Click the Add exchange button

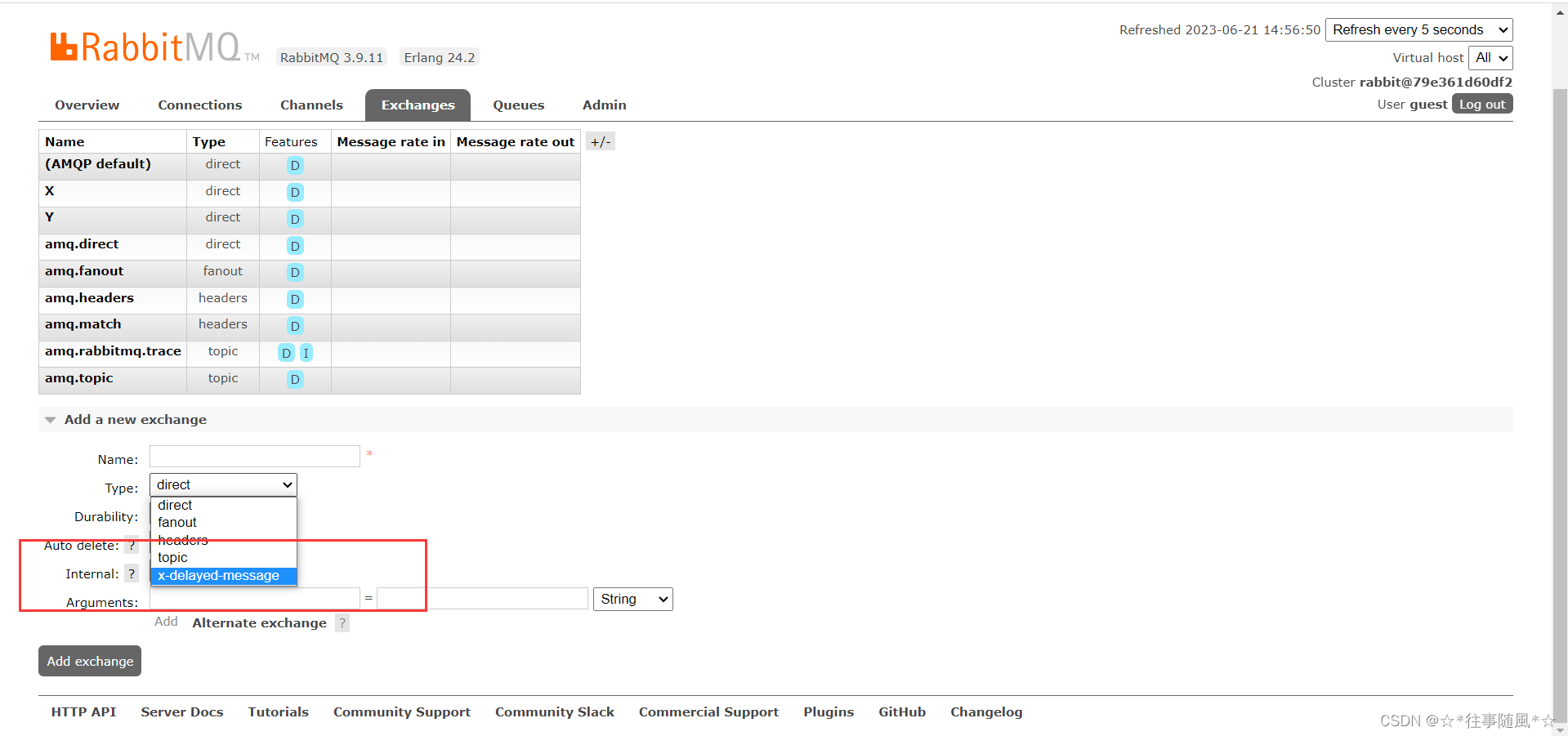(x=90, y=661)
